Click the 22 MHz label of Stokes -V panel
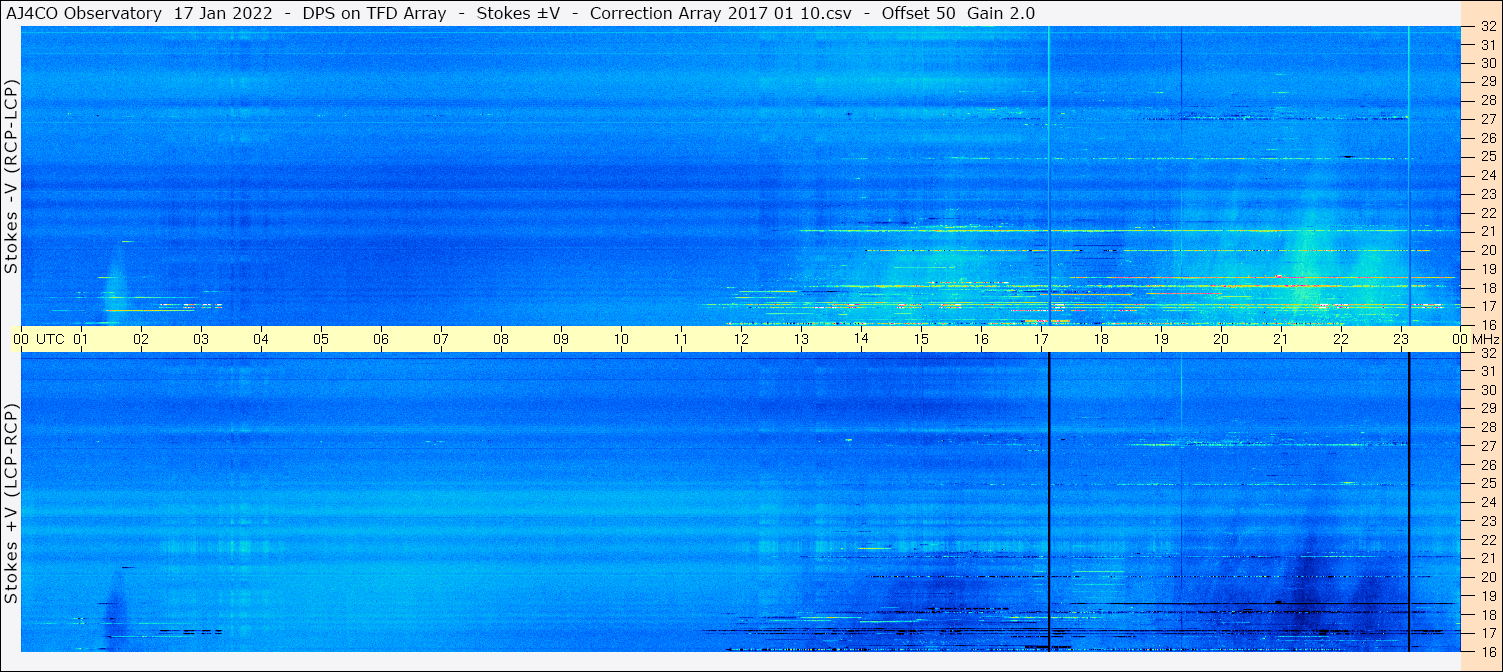 [1487, 213]
